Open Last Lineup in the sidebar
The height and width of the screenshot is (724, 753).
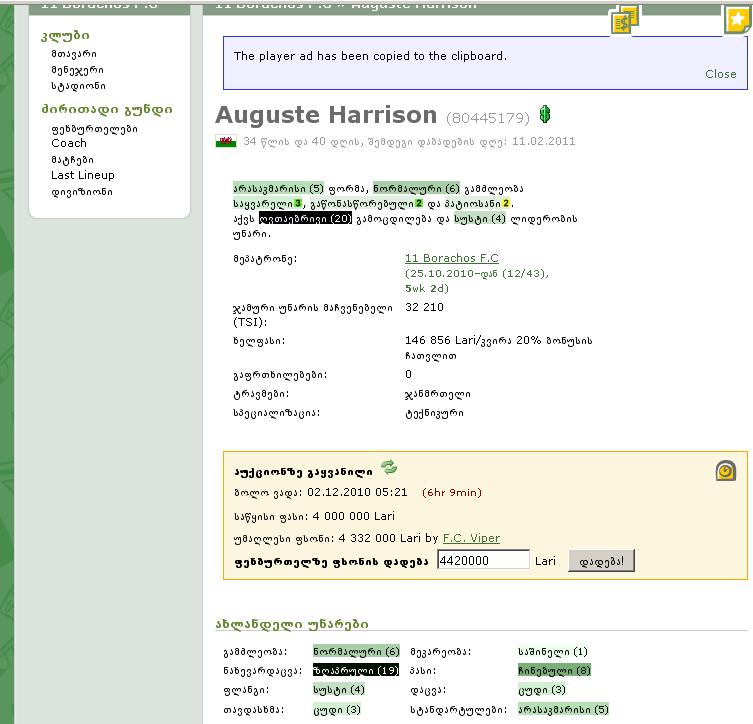point(83,175)
